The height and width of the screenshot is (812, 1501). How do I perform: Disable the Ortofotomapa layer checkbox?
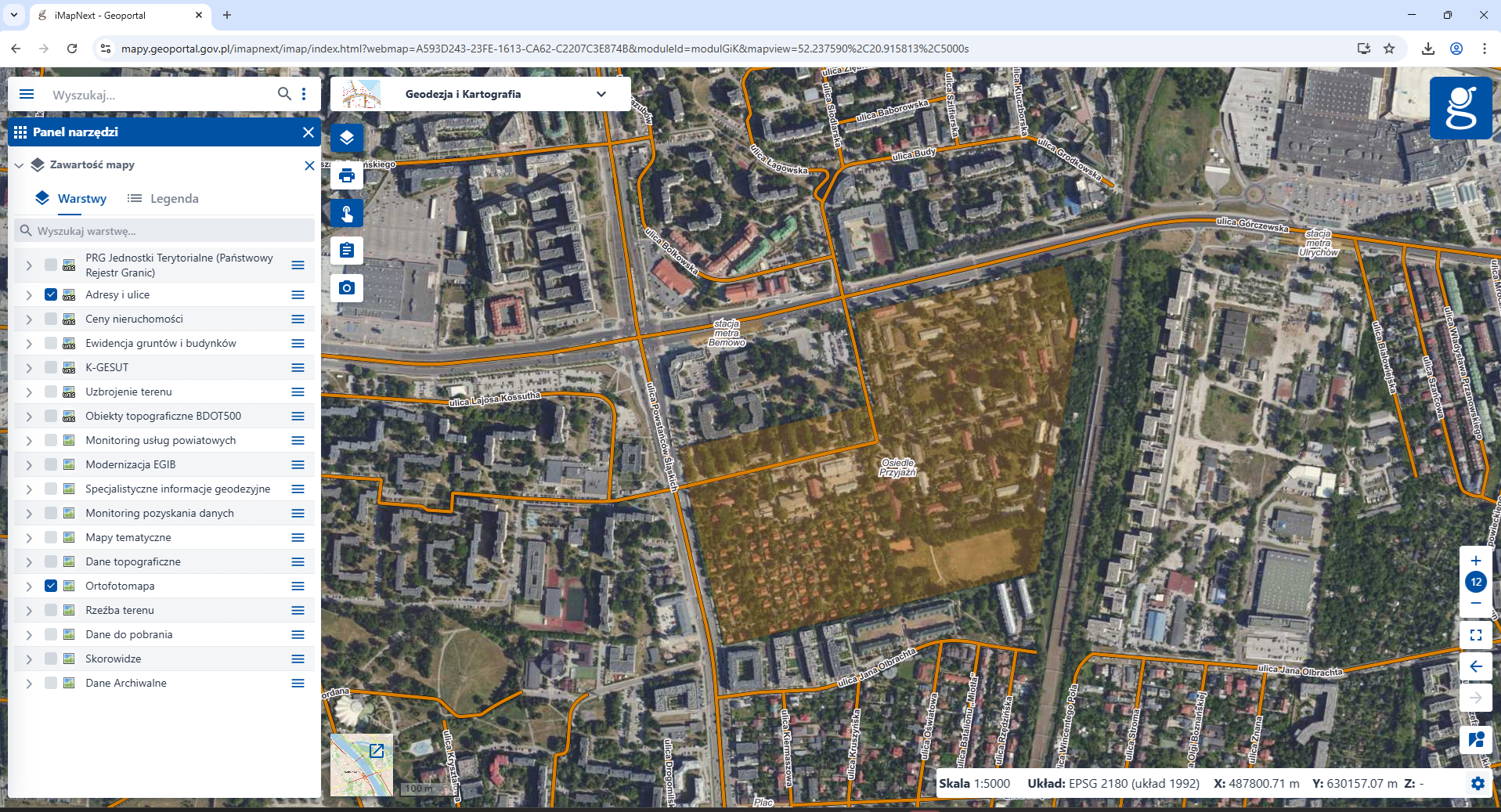pyautogui.click(x=51, y=586)
